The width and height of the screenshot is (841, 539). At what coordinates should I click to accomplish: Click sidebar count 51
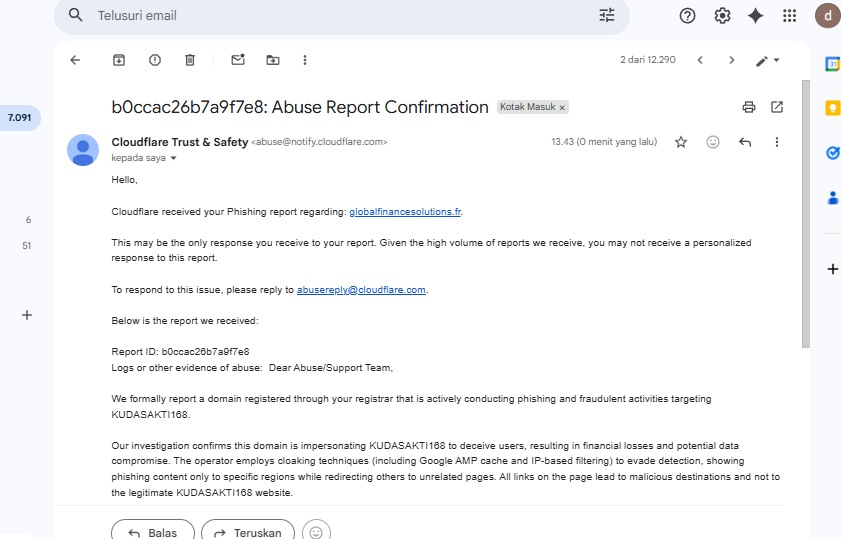point(27,246)
